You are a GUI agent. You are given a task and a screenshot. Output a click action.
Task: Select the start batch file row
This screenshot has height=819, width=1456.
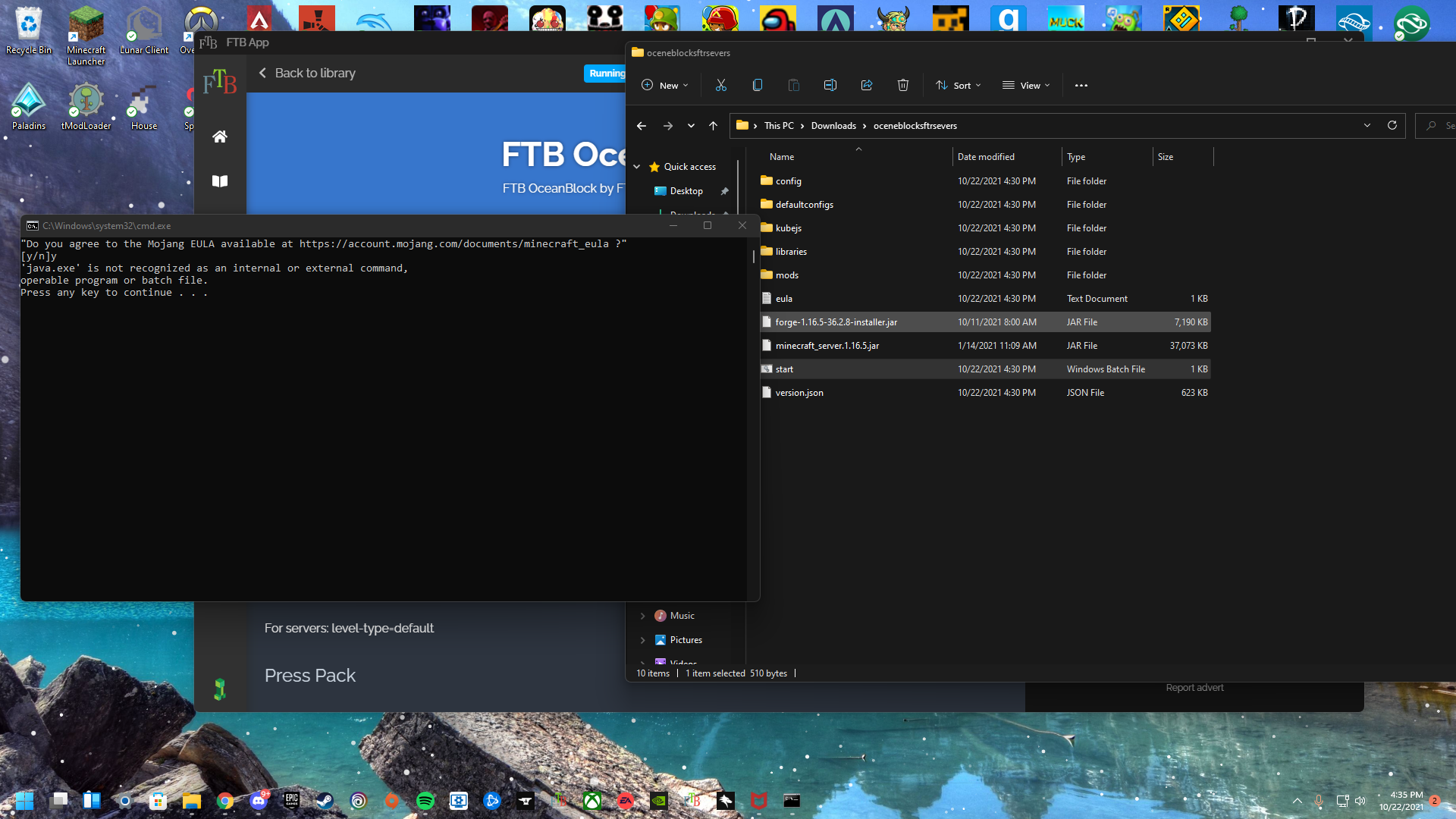pyautogui.click(x=985, y=369)
